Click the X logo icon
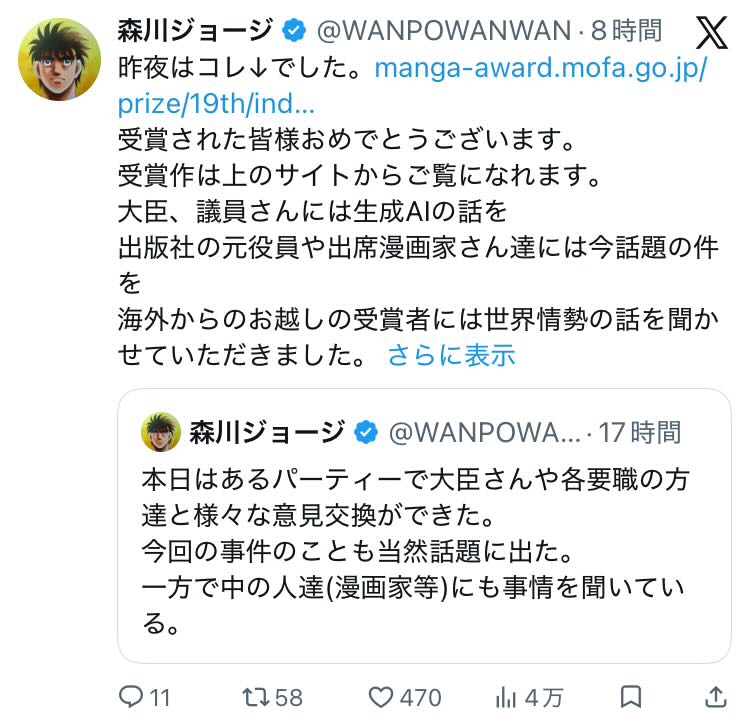750x725 pixels. [x=711, y=33]
